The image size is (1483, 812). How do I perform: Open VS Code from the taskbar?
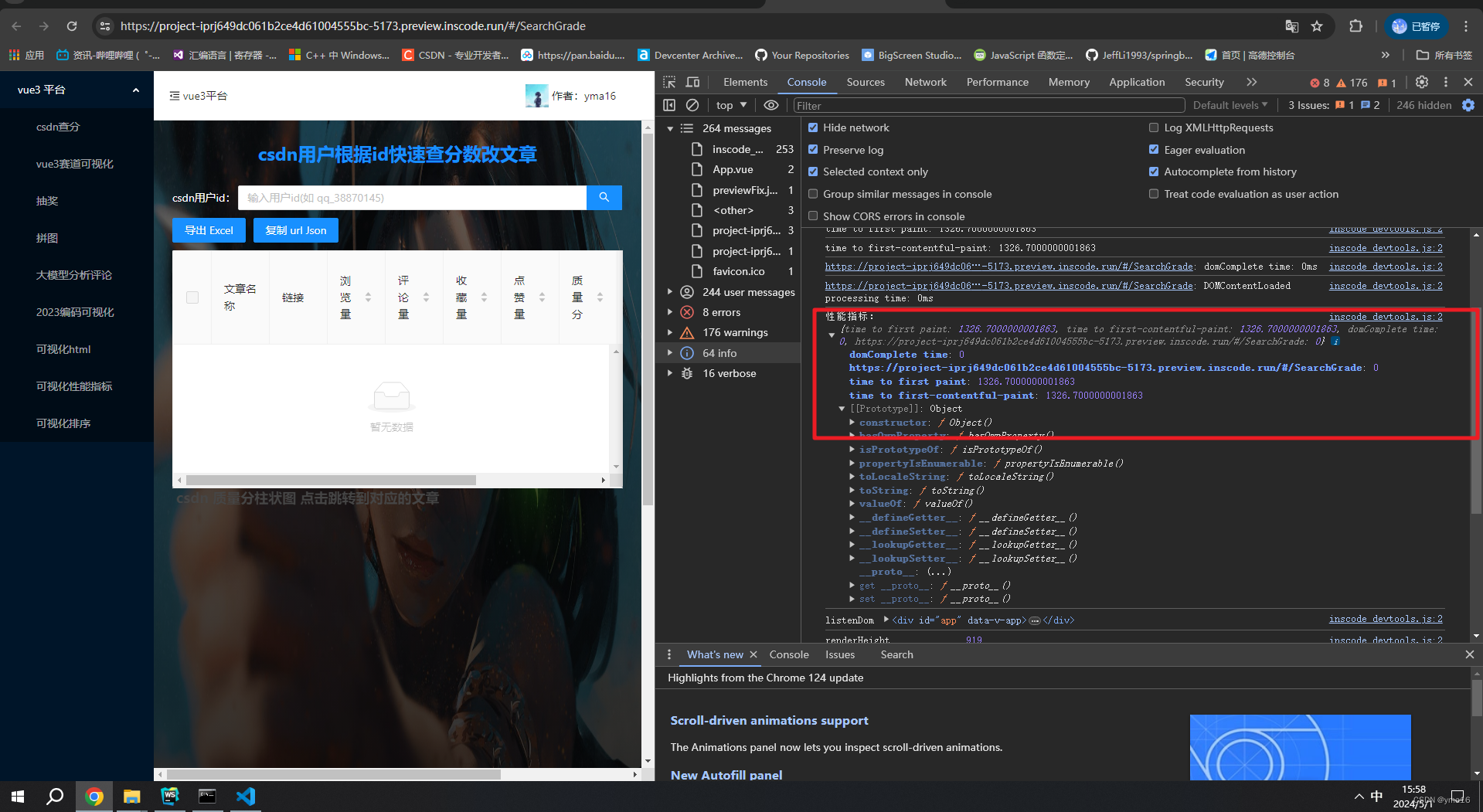click(245, 796)
